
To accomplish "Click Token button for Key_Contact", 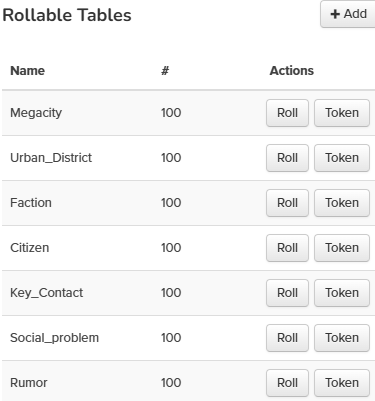I will (342, 293).
